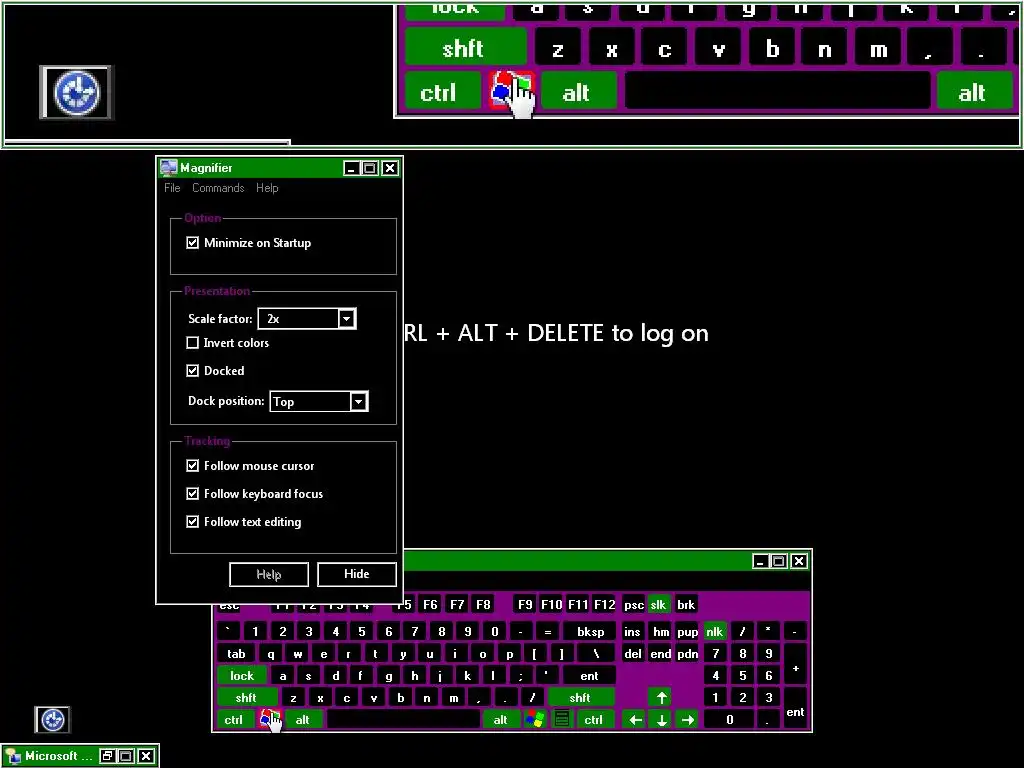Click the Help button in Magnifier dialog

point(268,574)
